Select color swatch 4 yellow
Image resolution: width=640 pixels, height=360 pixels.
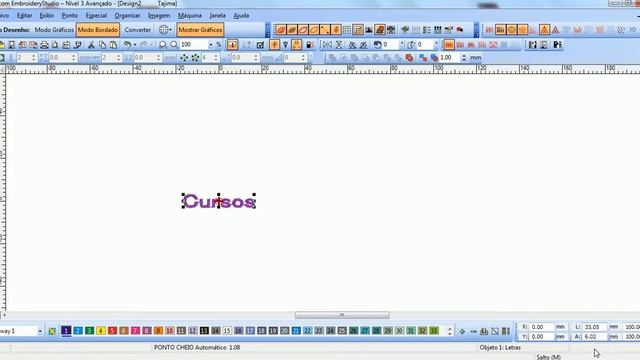[101, 331]
